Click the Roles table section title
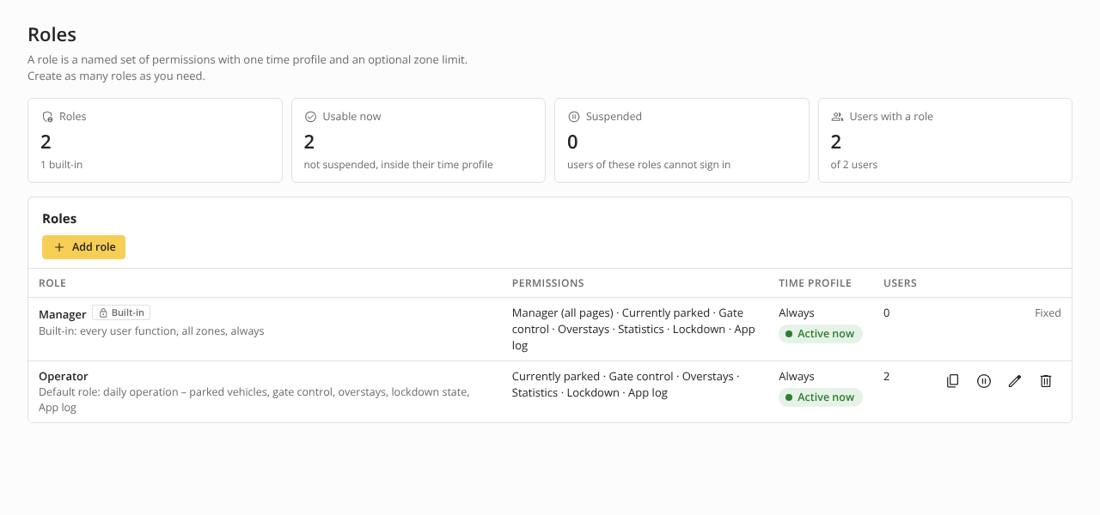The image size is (1100, 515). [59, 219]
